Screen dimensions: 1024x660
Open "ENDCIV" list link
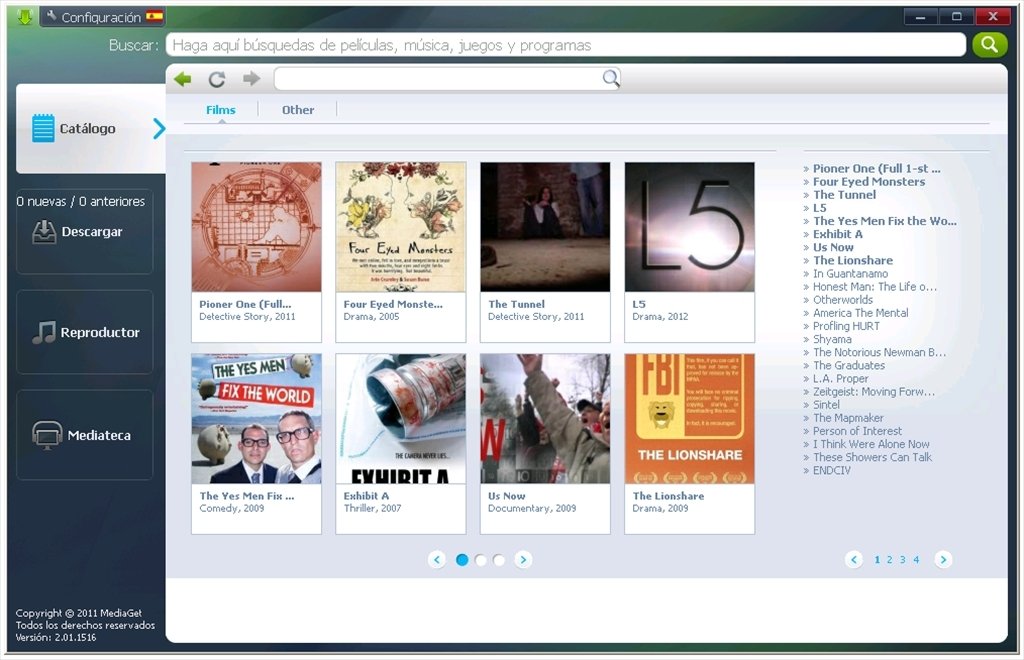pyautogui.click(x=831, y=470)
